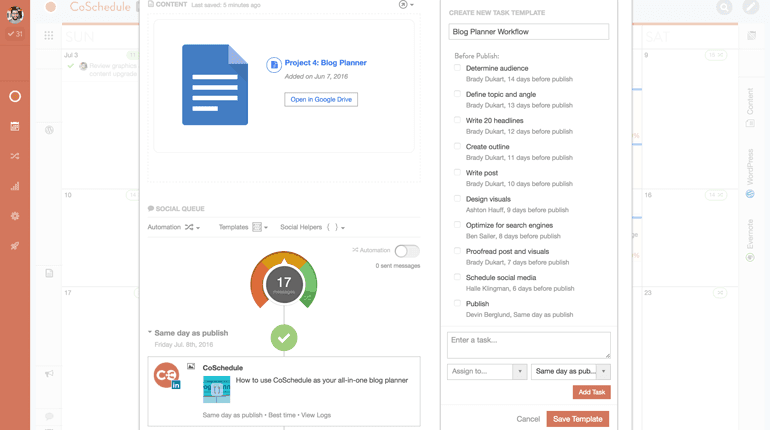Click the template name field Blog Planner Workflow
Image resolution: width=770 pixels, height=430 pixels.
(528, 31)
